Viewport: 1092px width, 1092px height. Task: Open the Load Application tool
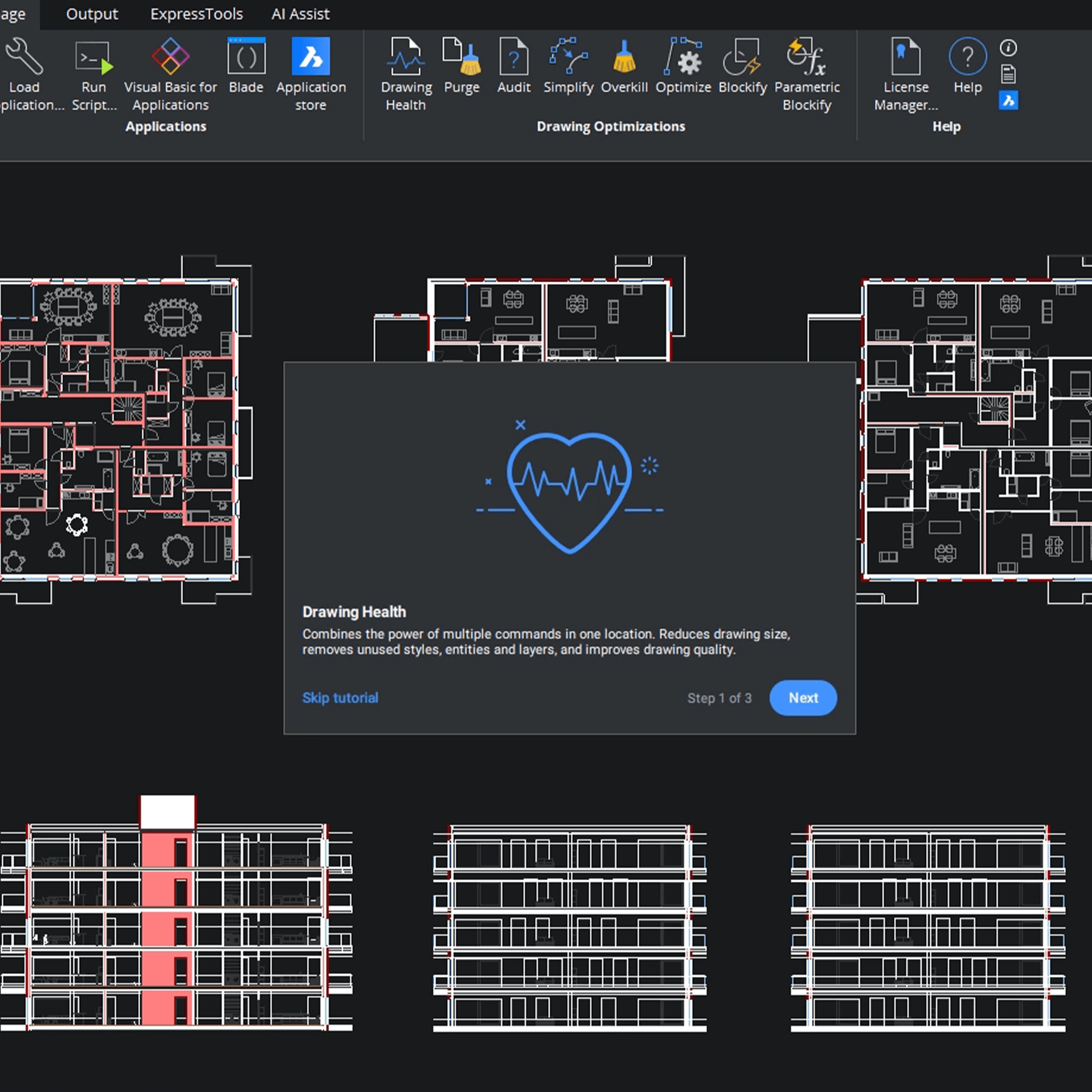click(x=25, y=74)
